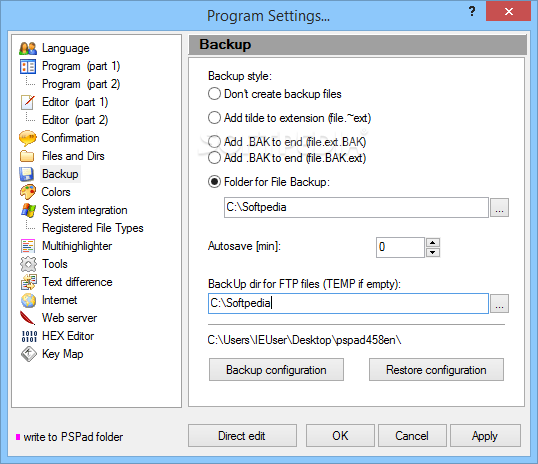Click the Language people icon

(x=28, y=48)
